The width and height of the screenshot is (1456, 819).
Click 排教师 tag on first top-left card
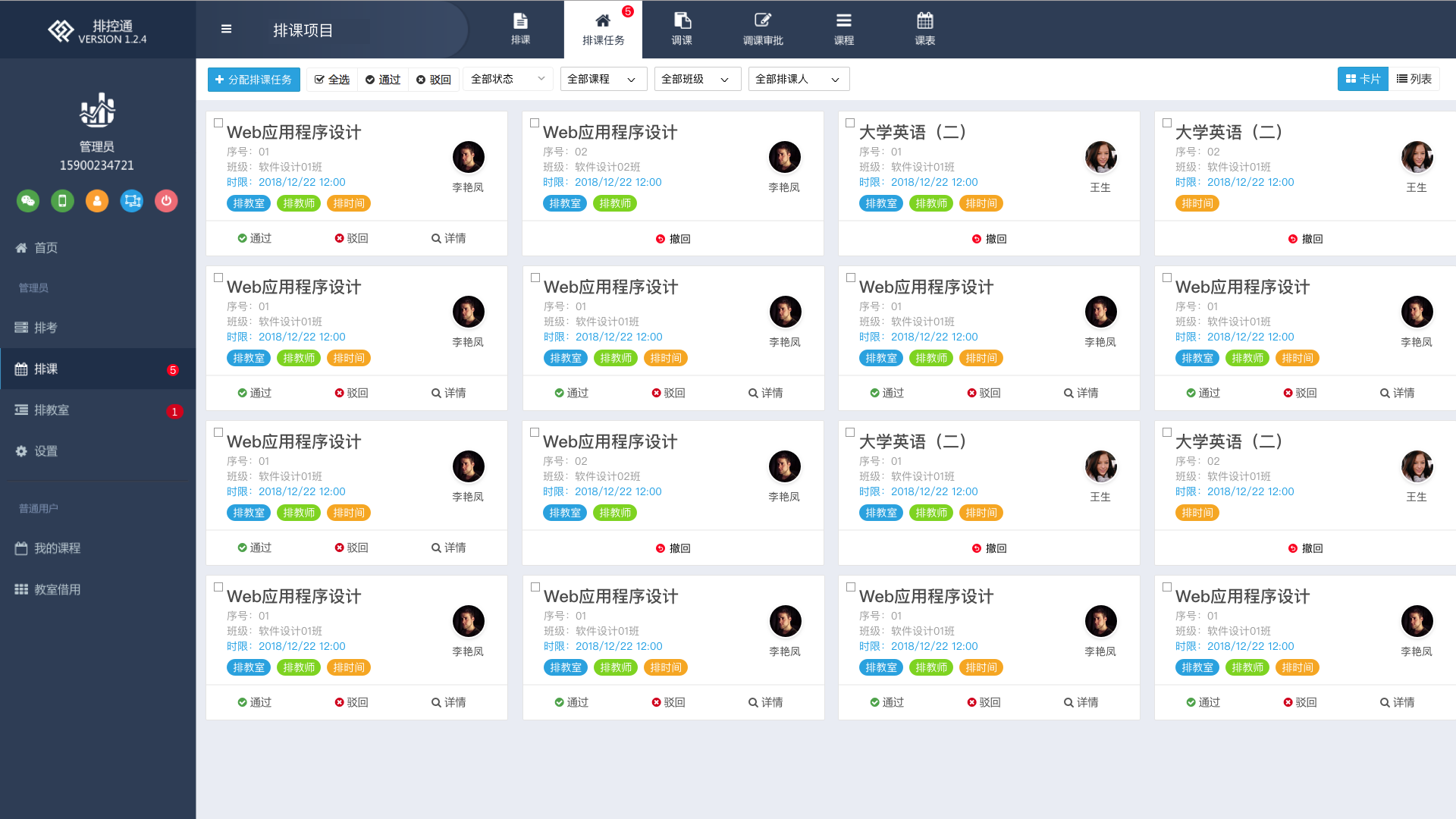(x=299, y=203)
